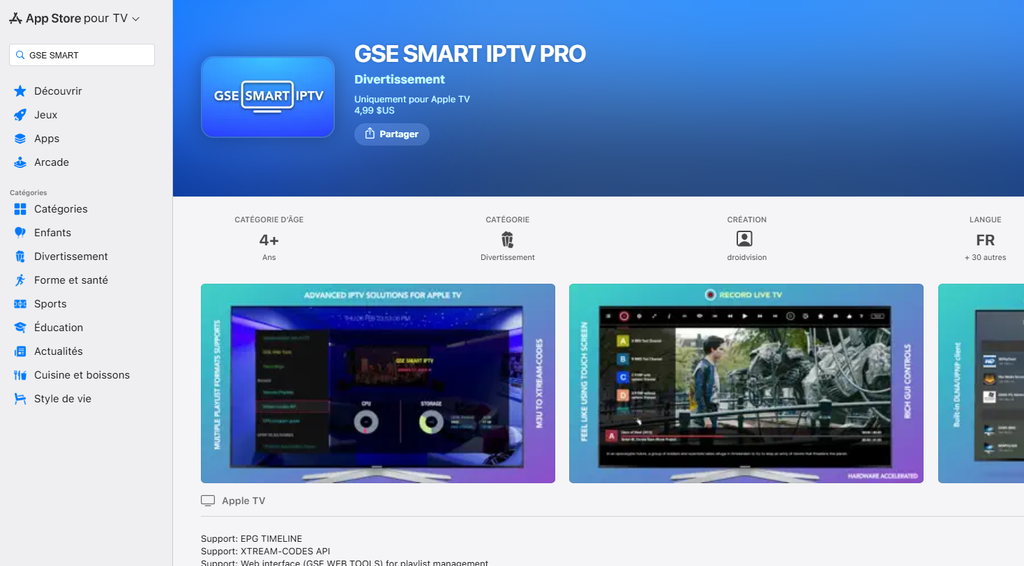Click the + 30 autres languages text
The width and height of the screenshot is (1024, 566).
(985, 257)
